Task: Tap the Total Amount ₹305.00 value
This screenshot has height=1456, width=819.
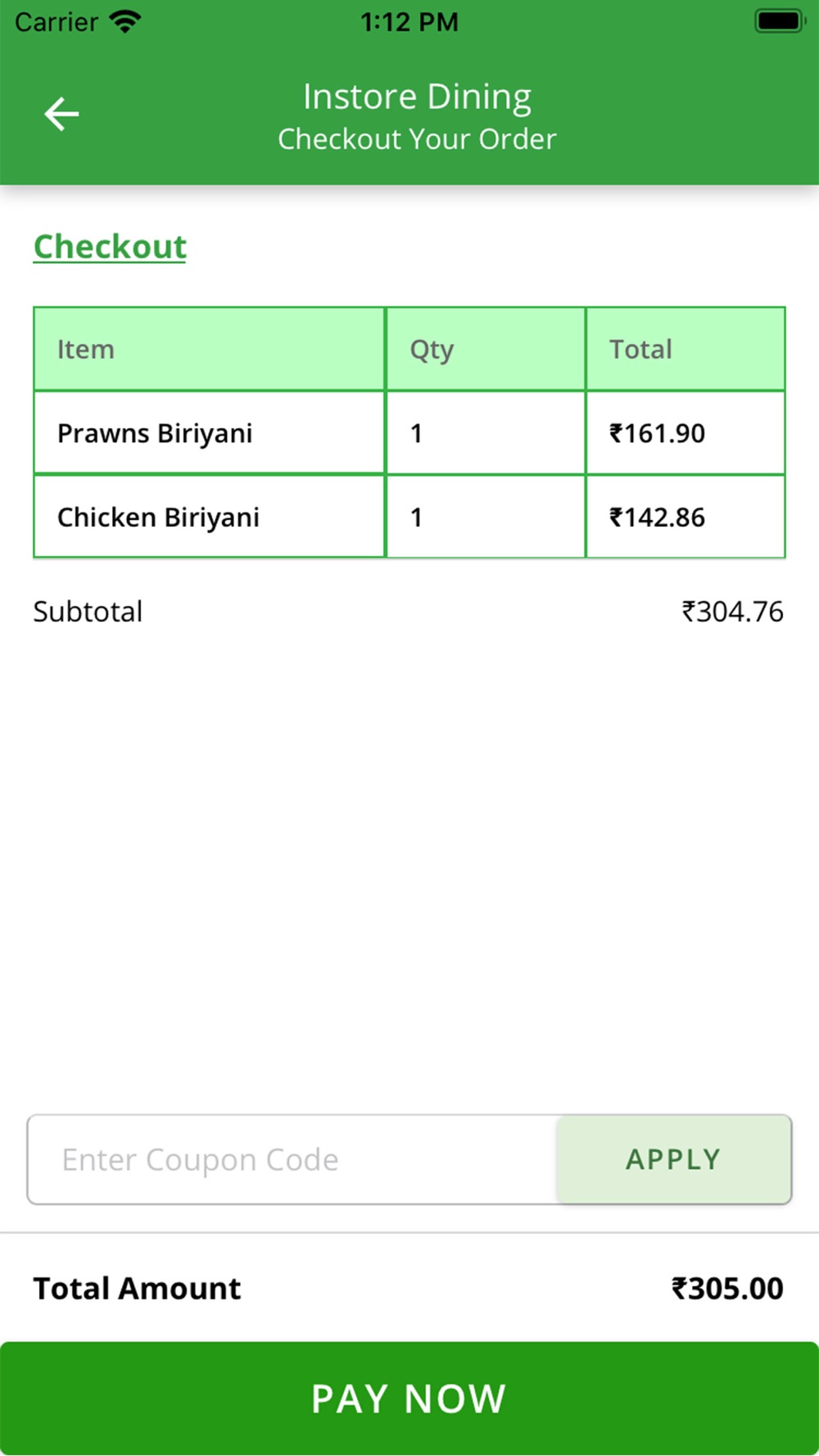Action: [x=727, y=1289]
